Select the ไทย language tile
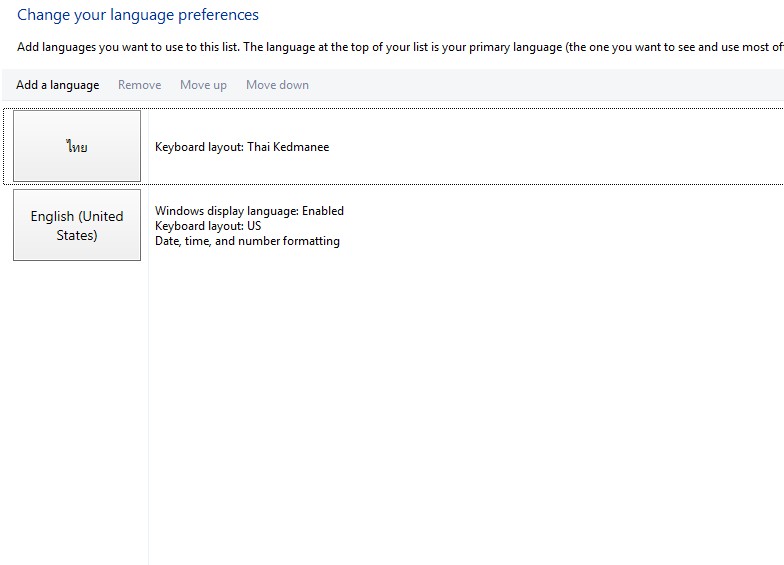This screenshot has height=565, width=784. 77,146
